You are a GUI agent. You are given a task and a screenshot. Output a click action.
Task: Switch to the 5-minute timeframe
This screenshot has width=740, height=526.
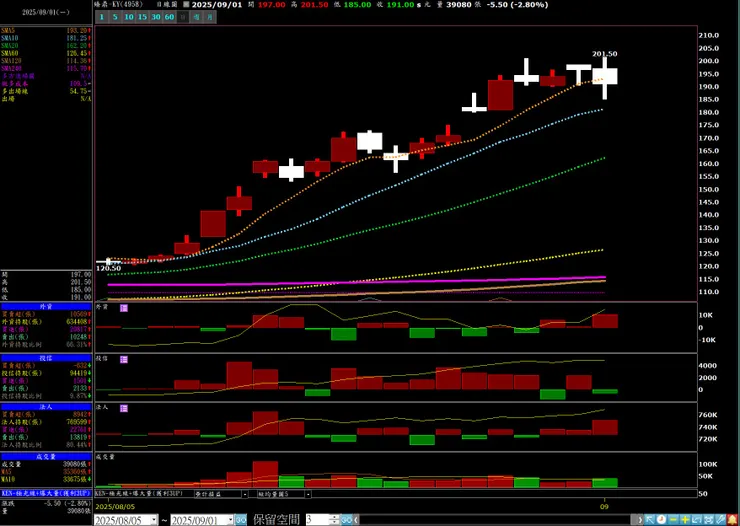coord(114,17)
